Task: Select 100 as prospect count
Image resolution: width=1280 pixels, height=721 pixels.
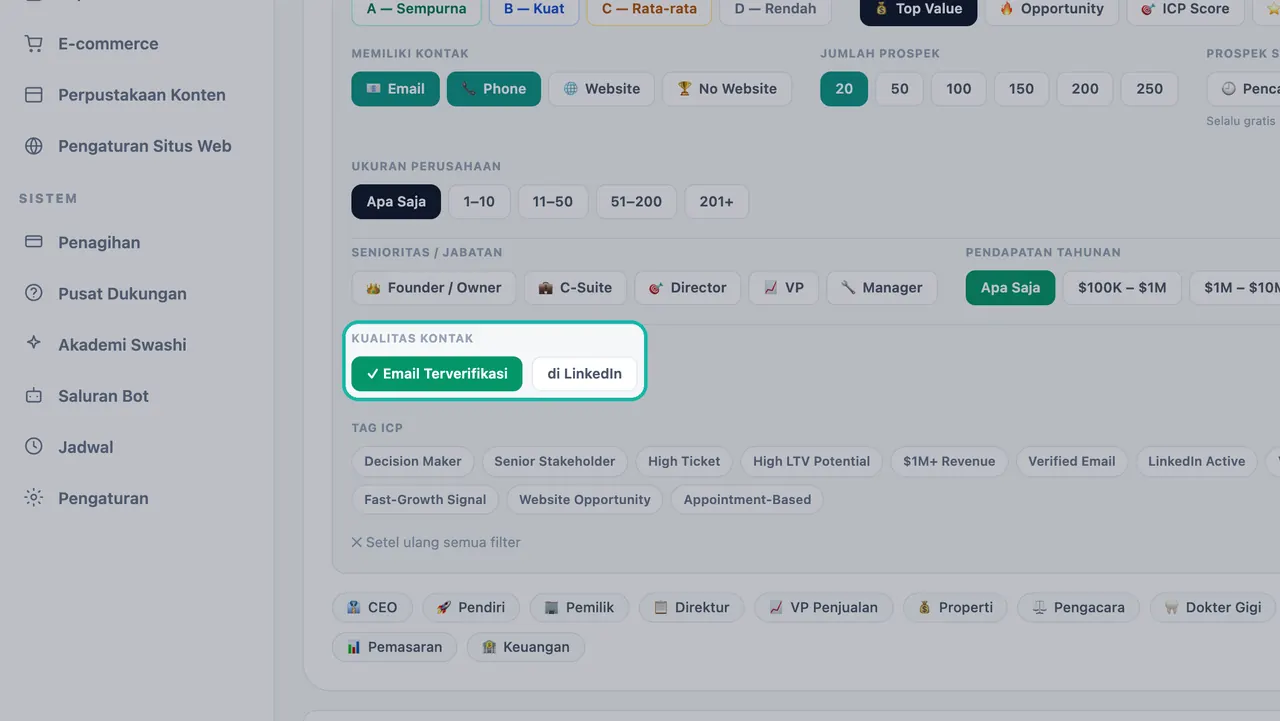Action: click(959, 89)
